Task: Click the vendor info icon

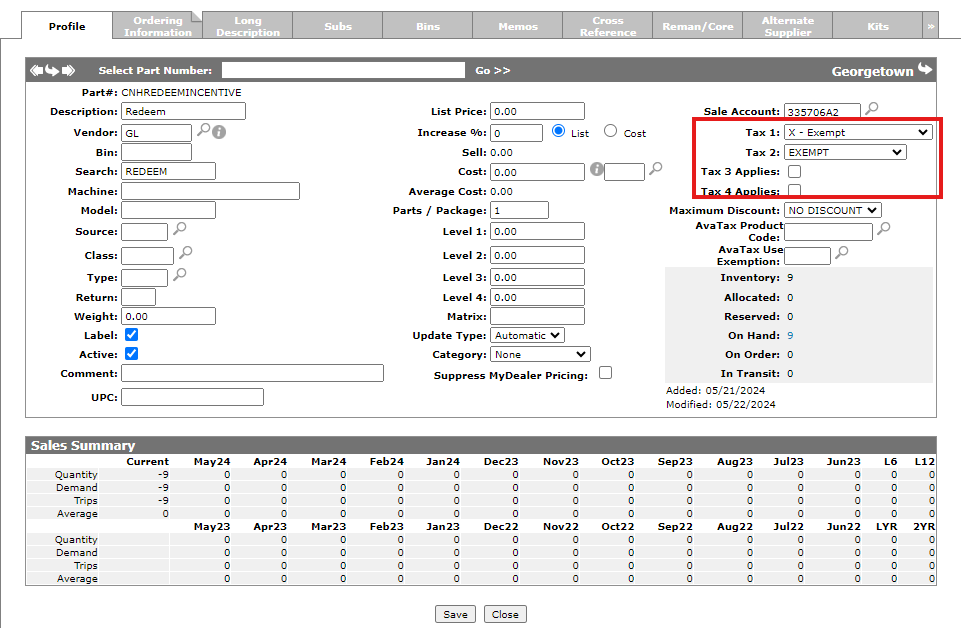Action: pos(219,131)
